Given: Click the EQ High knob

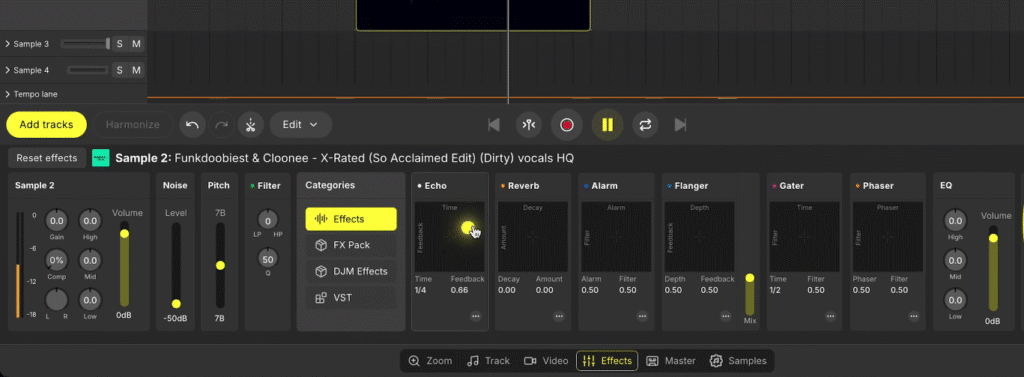Looking at the screenshot, I should pos(955,221).
